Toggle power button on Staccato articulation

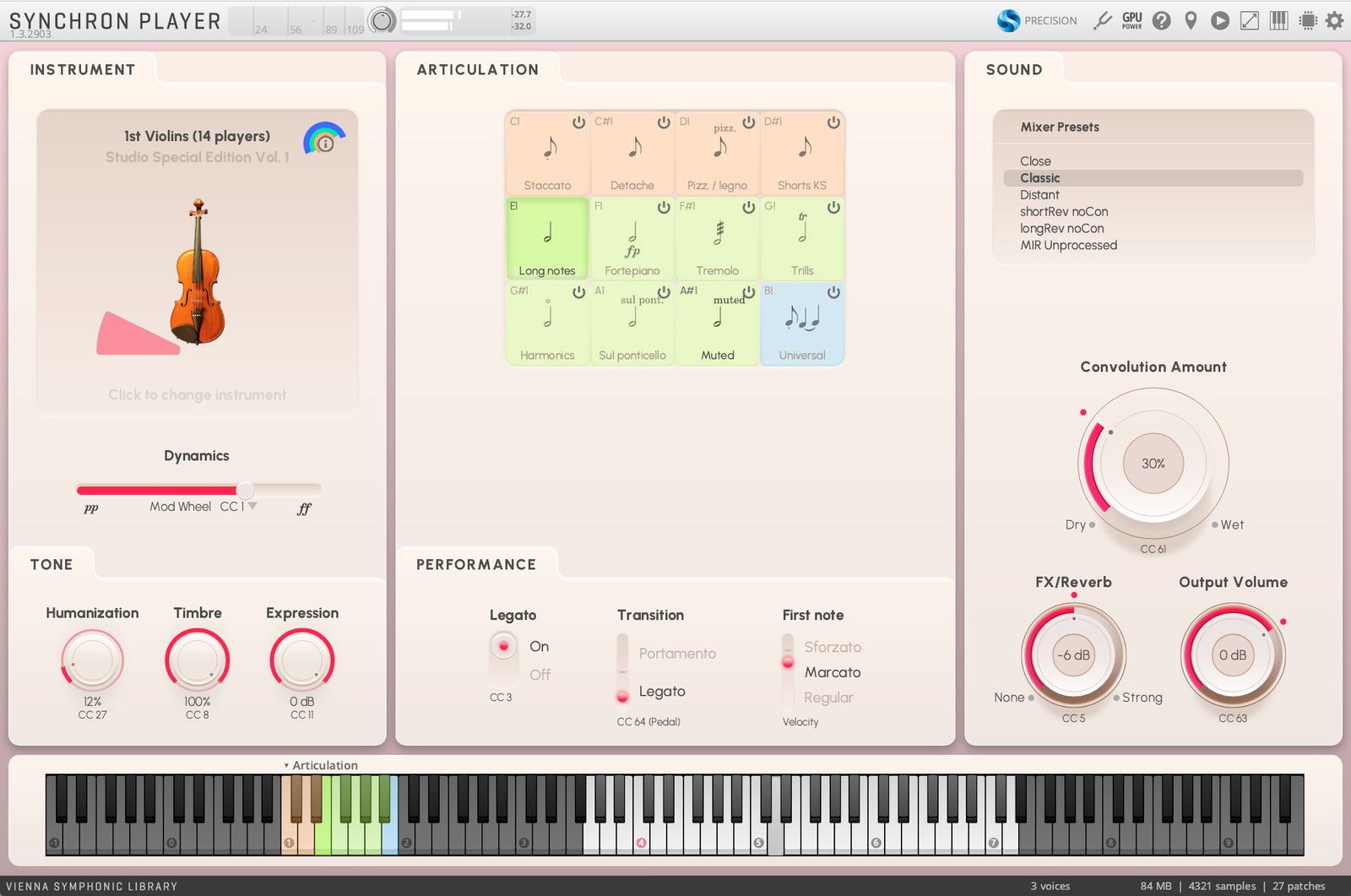[578, 122]
